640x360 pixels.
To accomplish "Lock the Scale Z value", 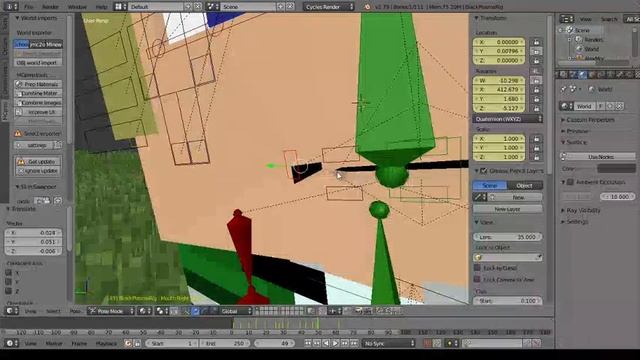I will tap(536, 157).
